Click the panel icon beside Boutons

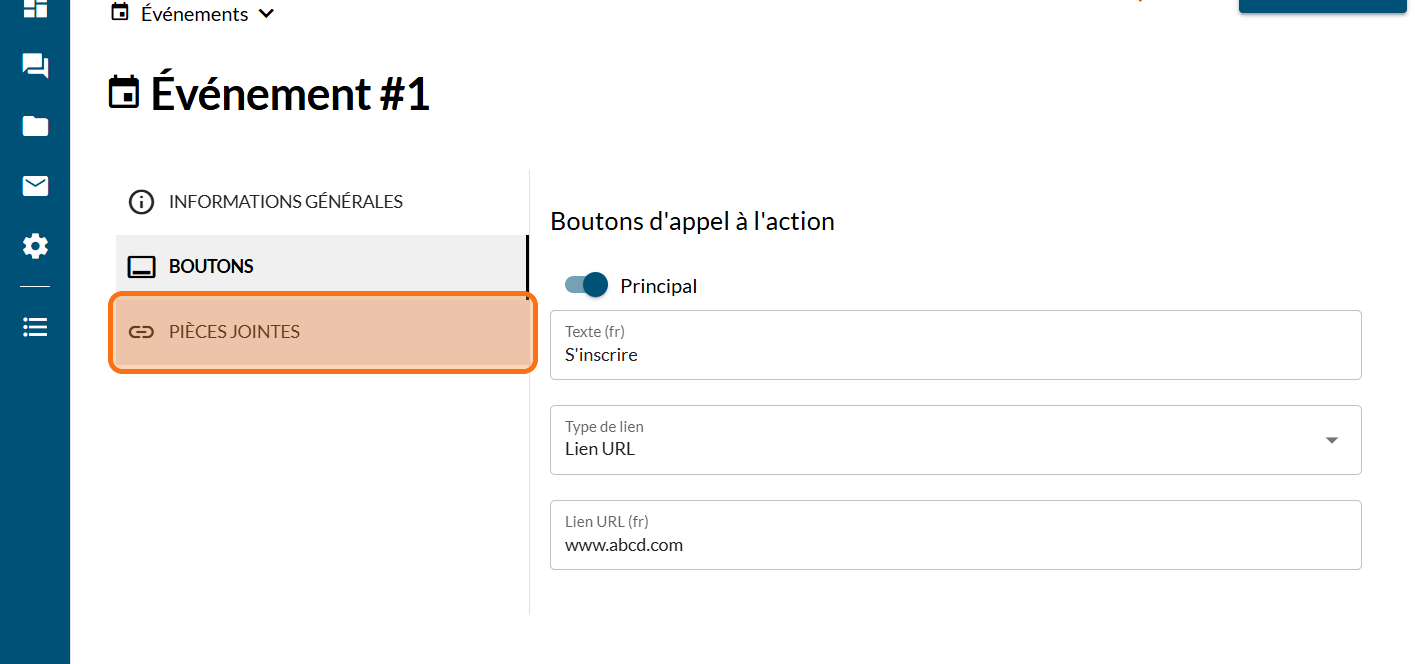(142, 267)
